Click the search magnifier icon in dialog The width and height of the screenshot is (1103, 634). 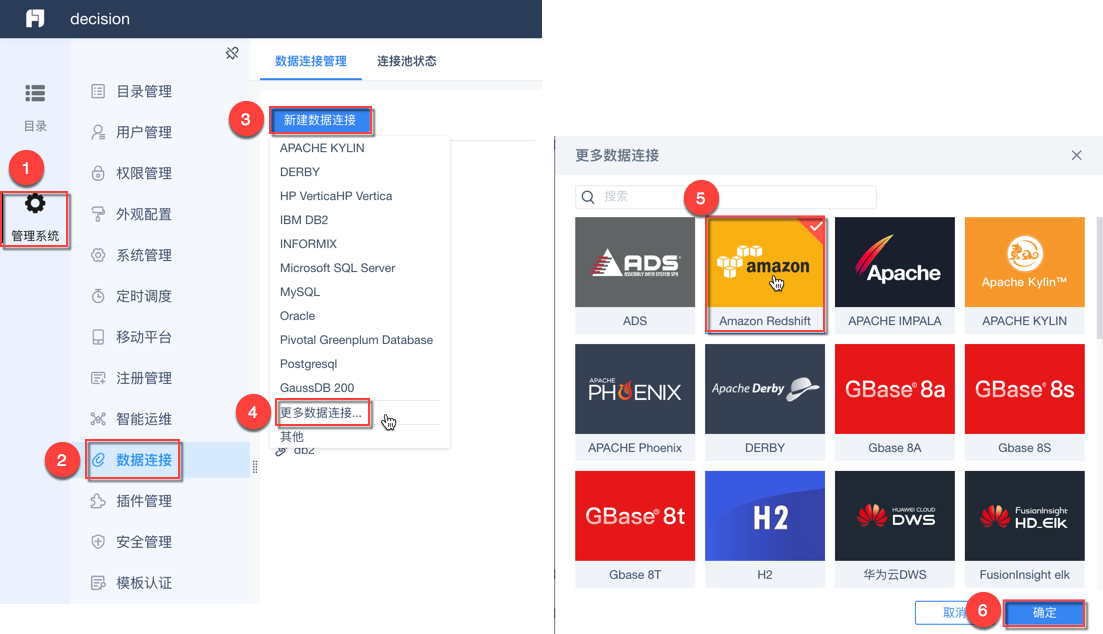(x=588, y=197)
